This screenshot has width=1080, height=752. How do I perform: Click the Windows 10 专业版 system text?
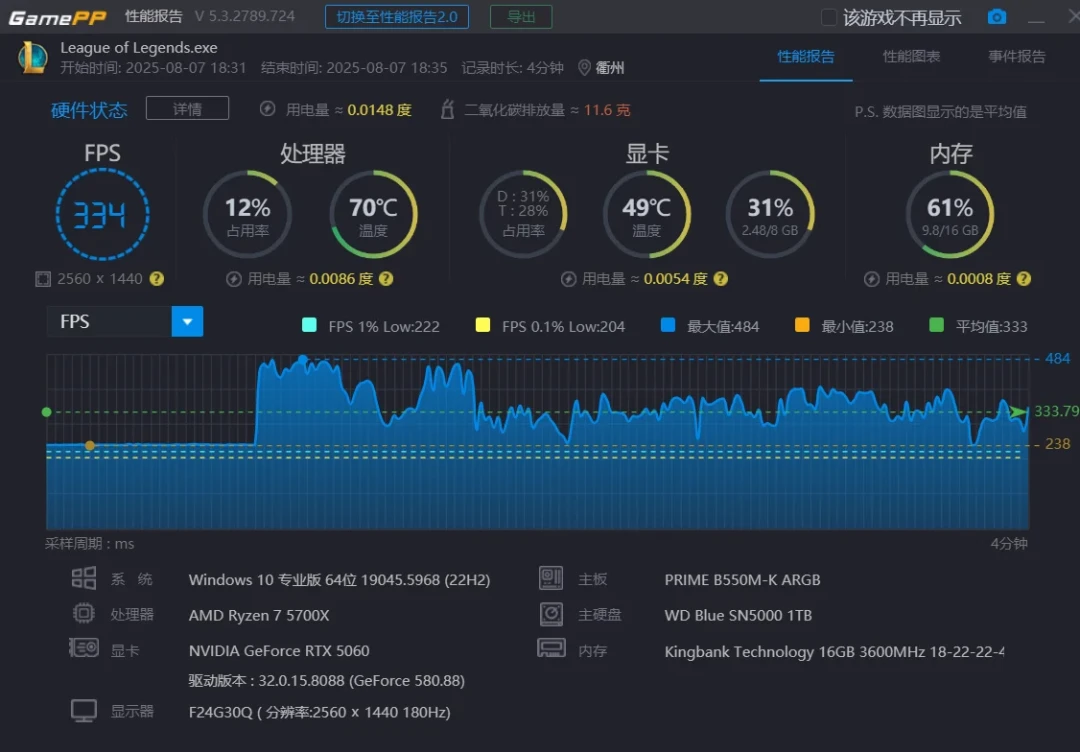[x=340, y=580]
